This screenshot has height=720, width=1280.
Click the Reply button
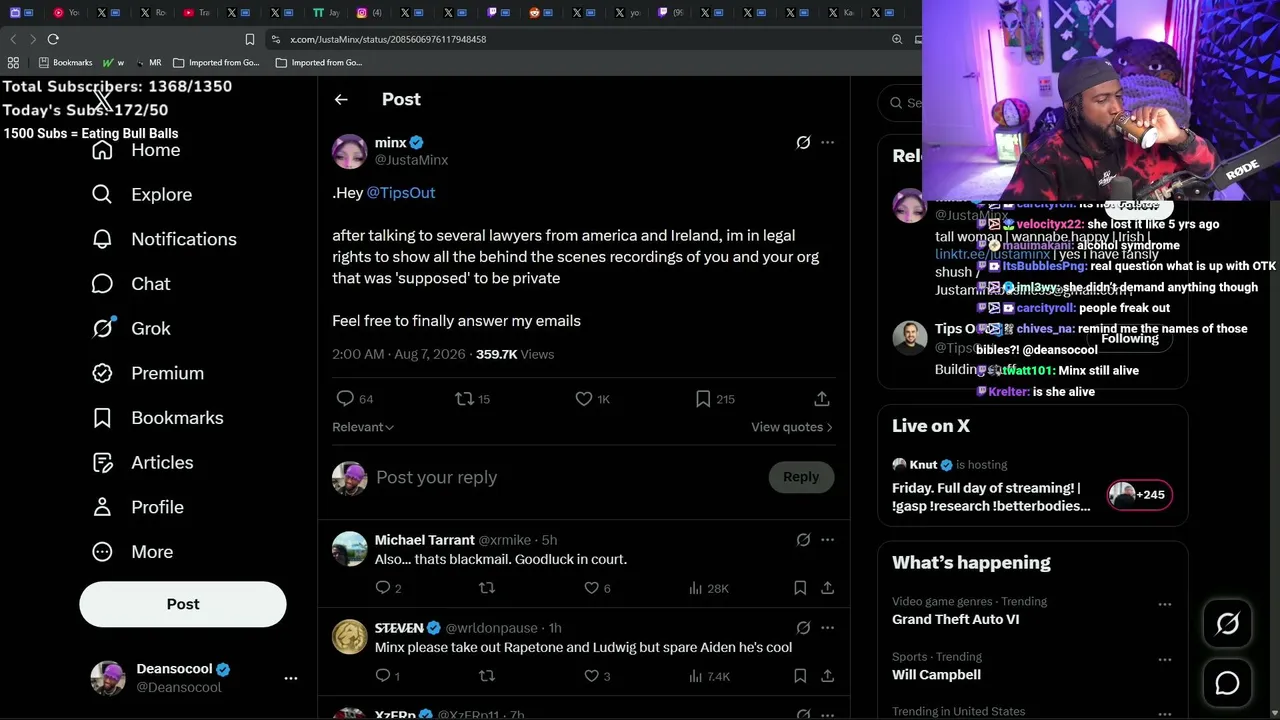point(801,477)
